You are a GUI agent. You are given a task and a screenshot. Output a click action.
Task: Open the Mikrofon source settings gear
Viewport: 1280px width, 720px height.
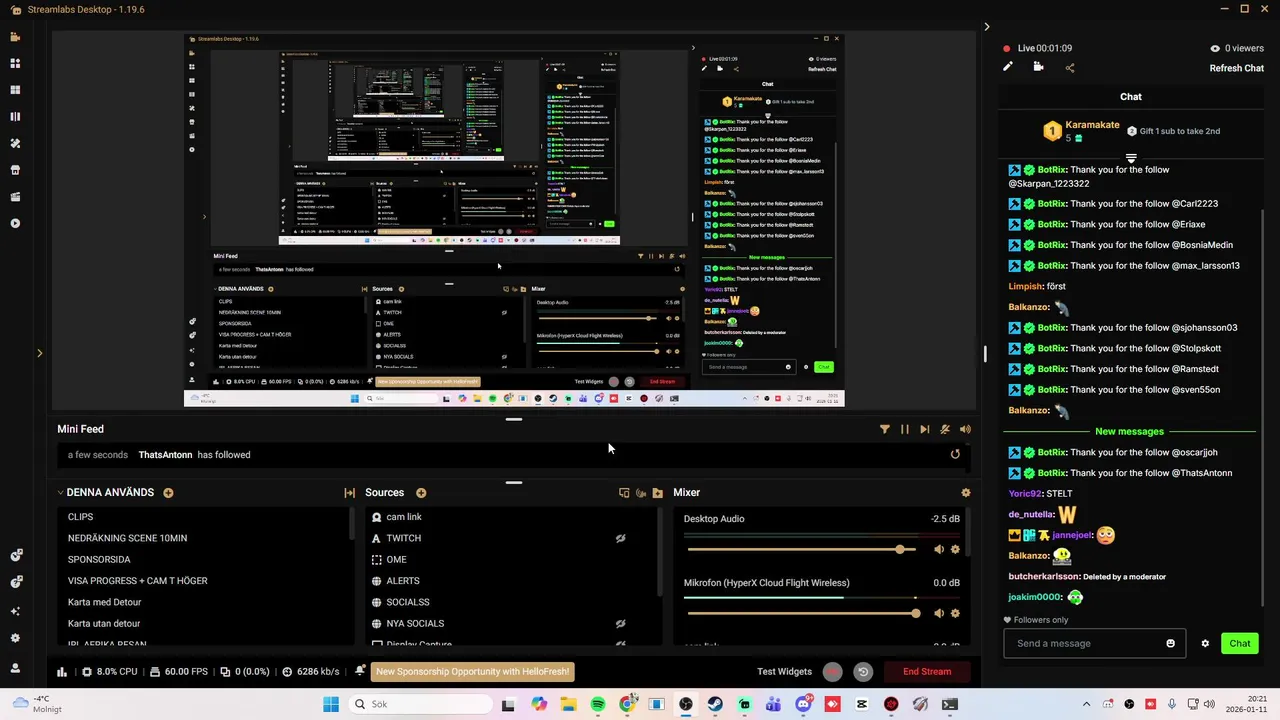(955, 614)
